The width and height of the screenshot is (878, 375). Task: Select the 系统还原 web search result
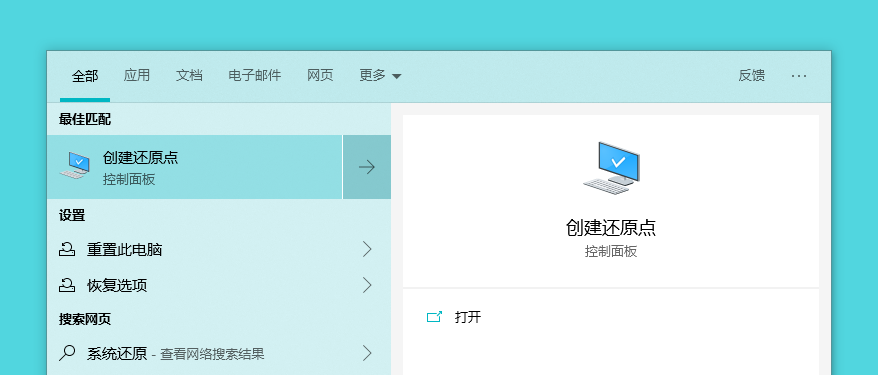tap(219, 353)
